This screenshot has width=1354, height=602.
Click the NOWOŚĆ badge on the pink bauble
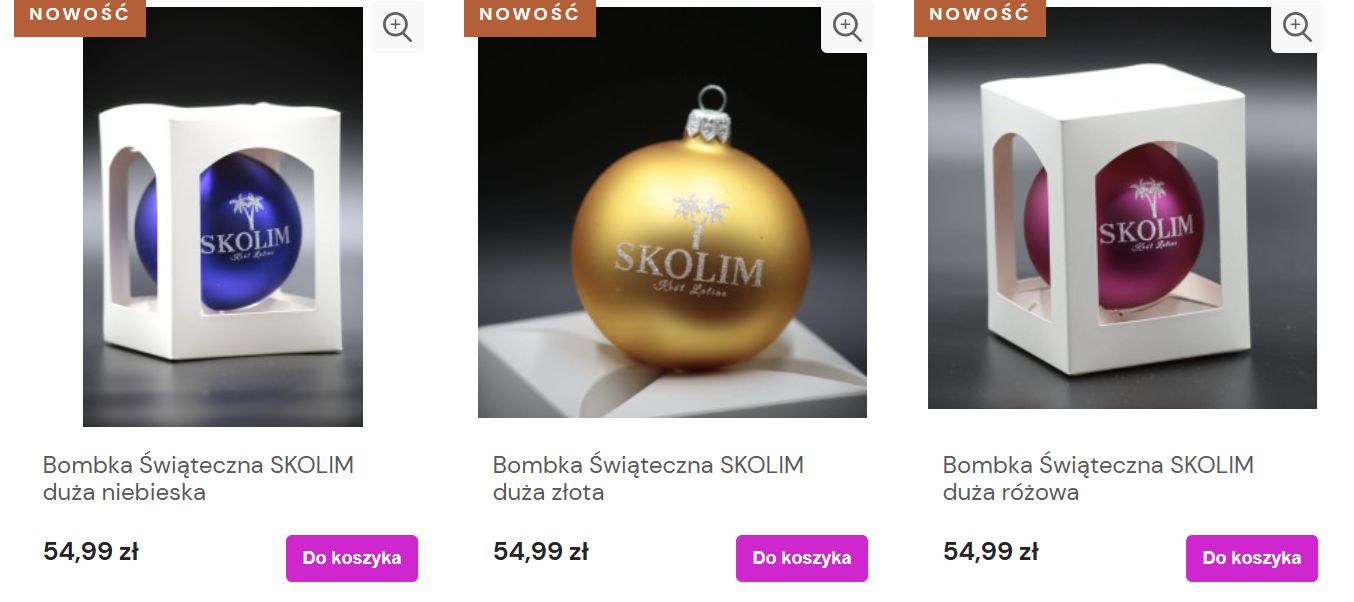click(980, 16)
